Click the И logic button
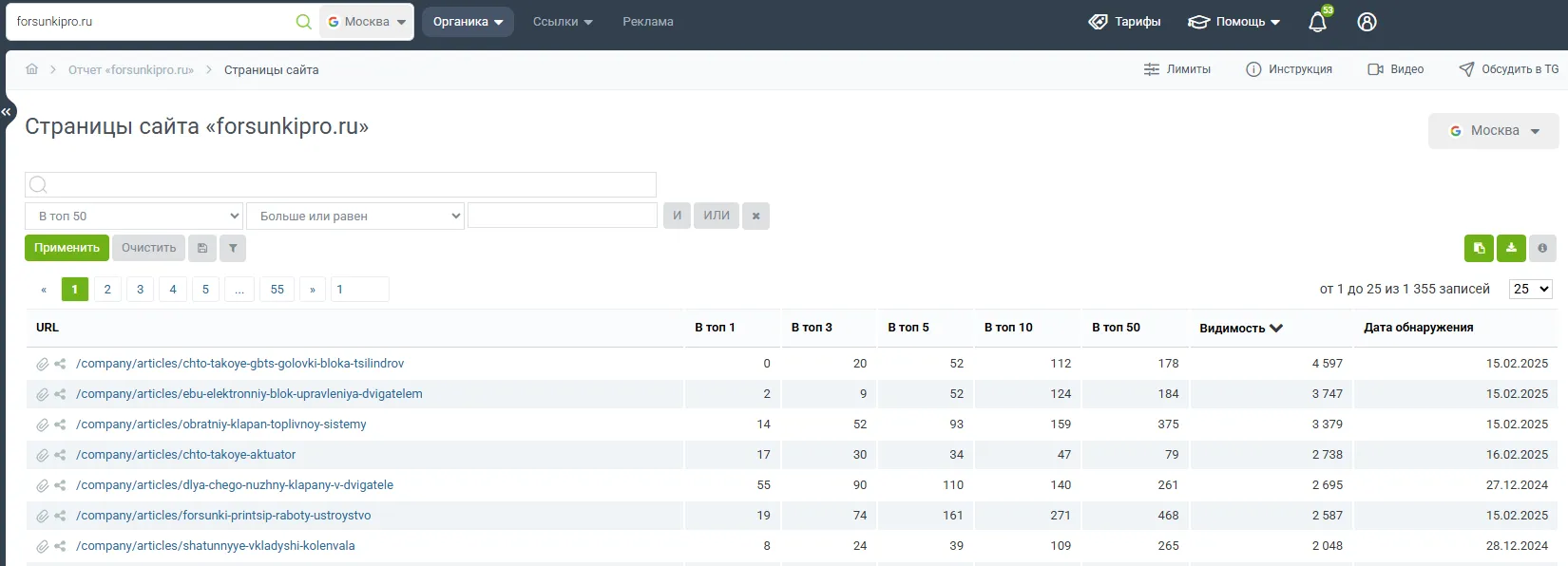Image resolution: width=1568 pixels, height=566 pixels. click(677, 216)
